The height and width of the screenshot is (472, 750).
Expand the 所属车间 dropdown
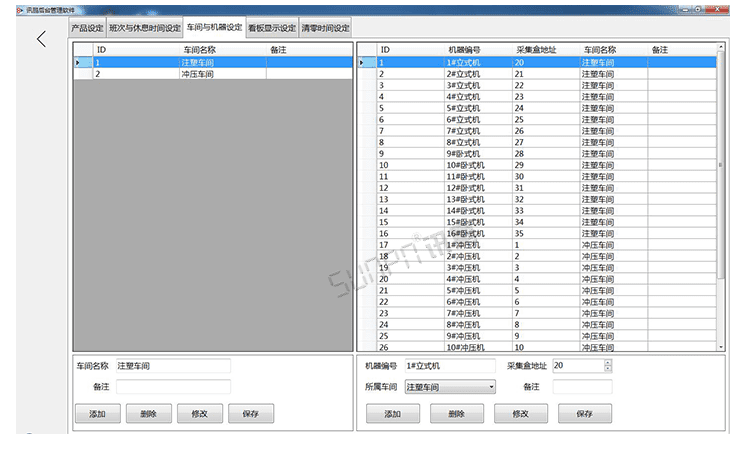point(491,387)
